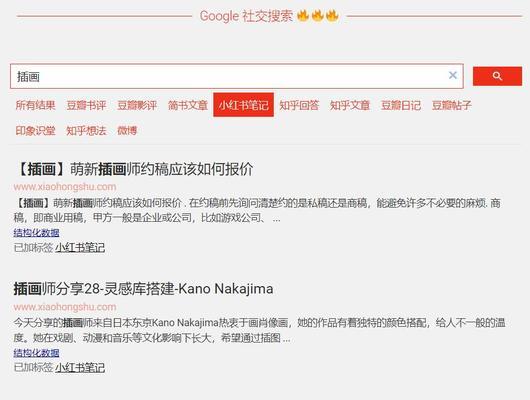Switch to the 印象识堂 tab
The image size is (530, 400).
(35, 131)
